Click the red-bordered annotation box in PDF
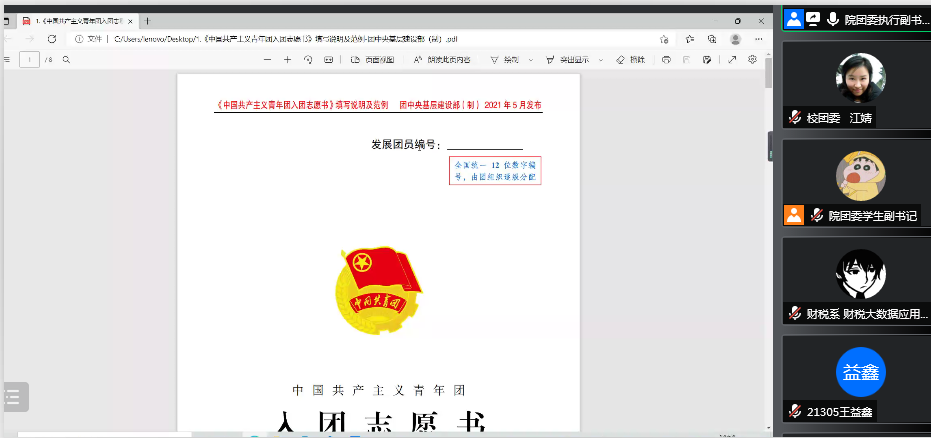Image resolution: width=931 pixels, height=438 pixels. [x=495, y=170]
